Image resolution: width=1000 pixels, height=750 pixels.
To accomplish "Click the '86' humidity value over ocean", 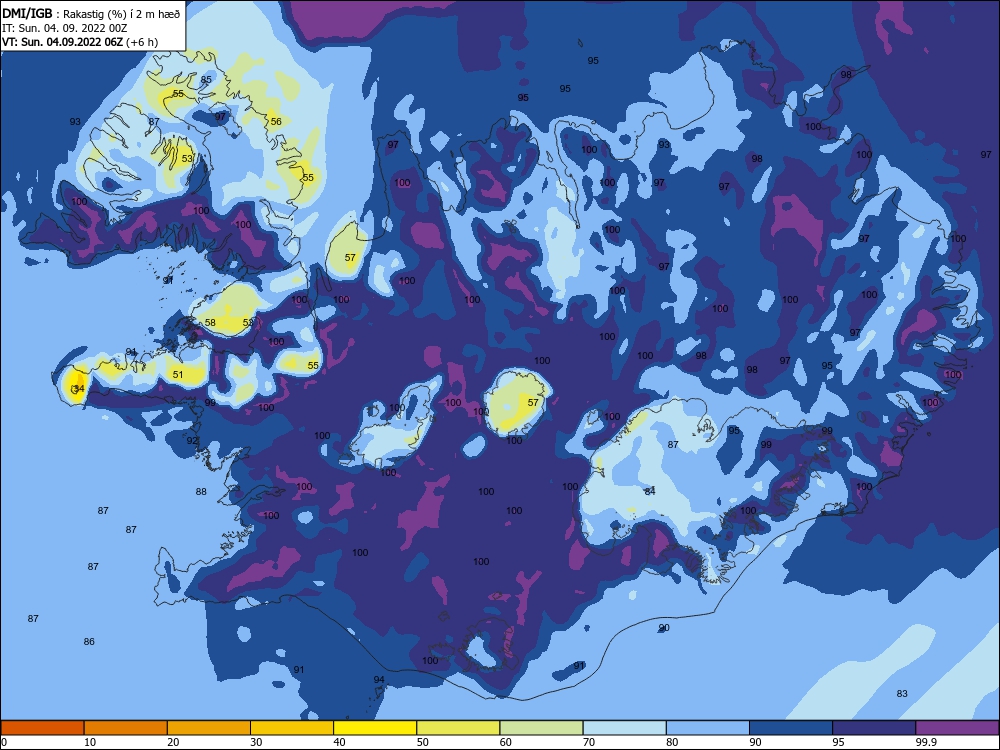I will point(89,642).
